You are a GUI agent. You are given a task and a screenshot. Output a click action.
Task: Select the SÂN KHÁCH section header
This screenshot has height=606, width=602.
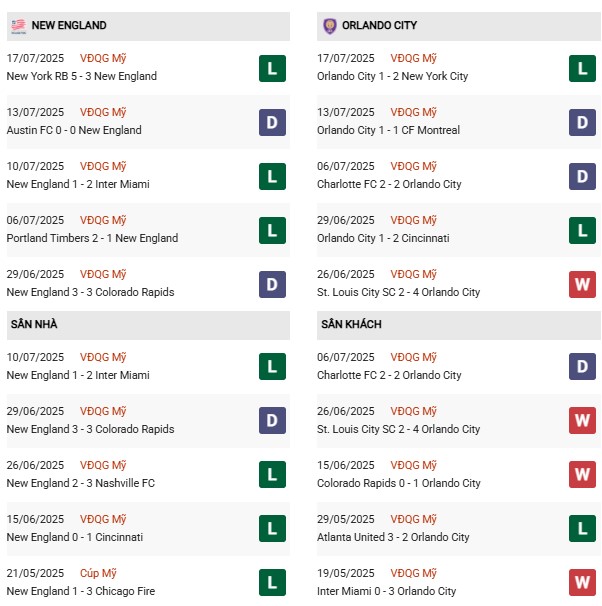(351, 325)
